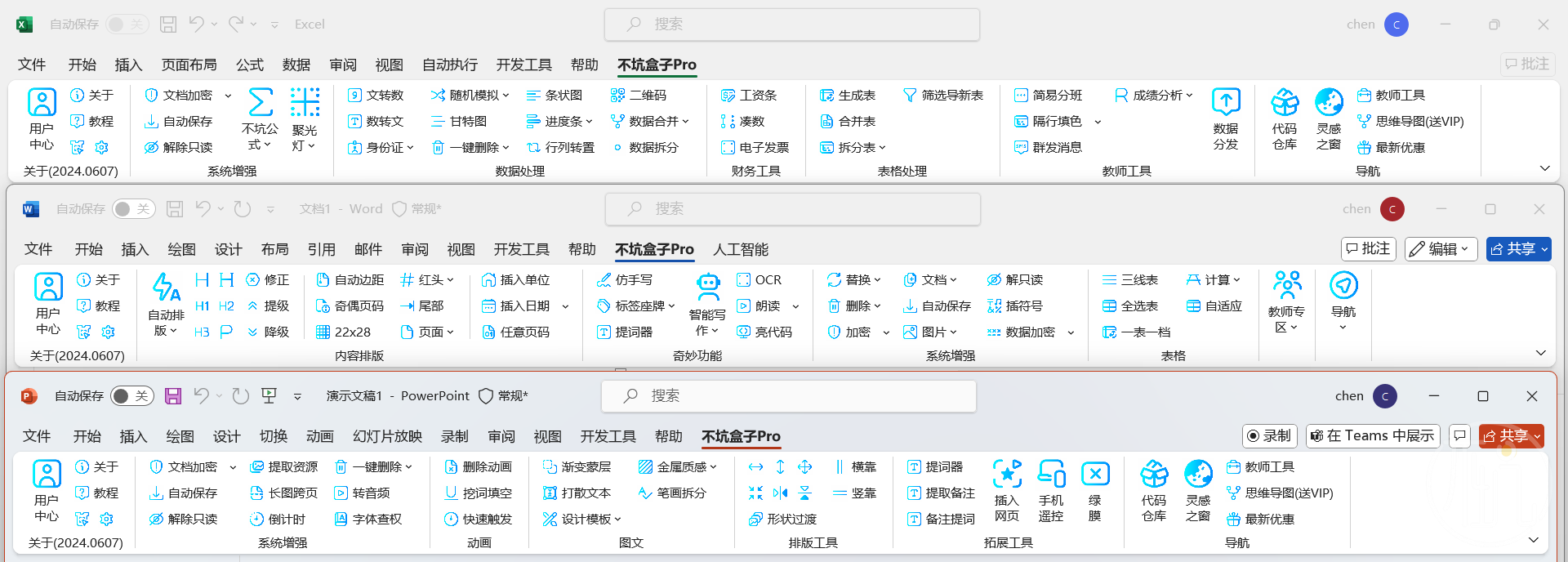Open the 人工智能 tab in Word
Screen dimensions: 1568x562
coord(740,249)
